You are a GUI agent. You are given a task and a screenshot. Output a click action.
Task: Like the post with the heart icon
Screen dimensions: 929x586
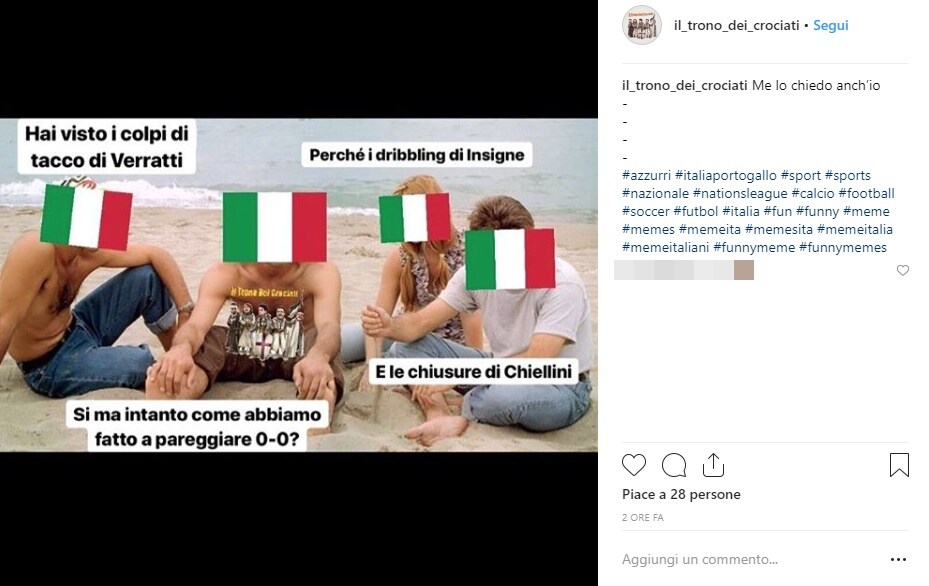(x=633, y=465)
